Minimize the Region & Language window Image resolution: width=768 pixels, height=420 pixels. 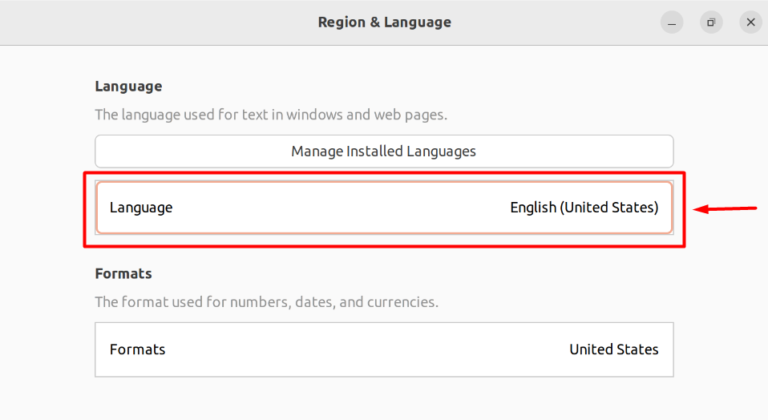pos(672,23)
